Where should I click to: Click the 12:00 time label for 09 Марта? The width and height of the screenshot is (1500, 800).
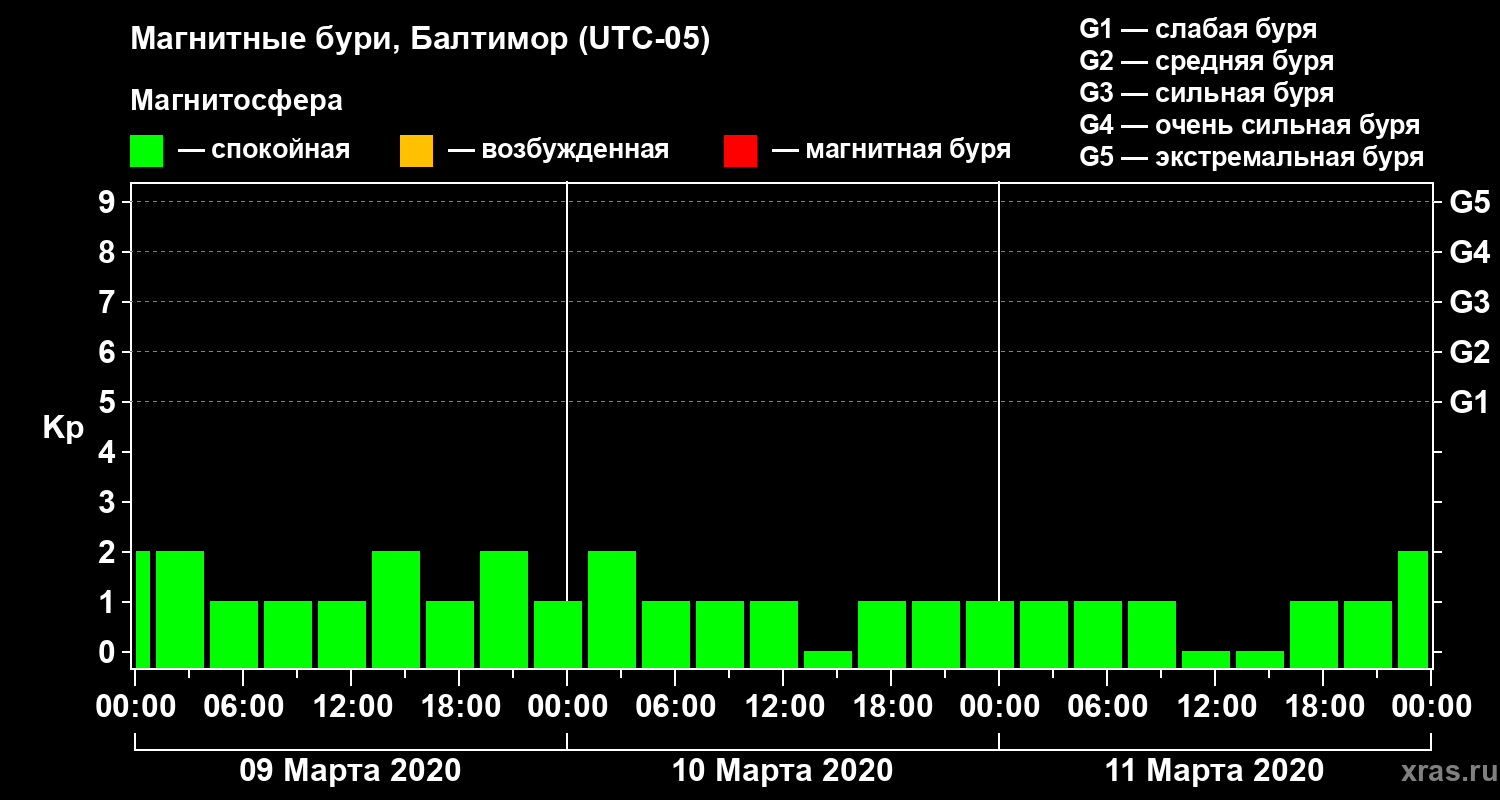tap(351, 706)
